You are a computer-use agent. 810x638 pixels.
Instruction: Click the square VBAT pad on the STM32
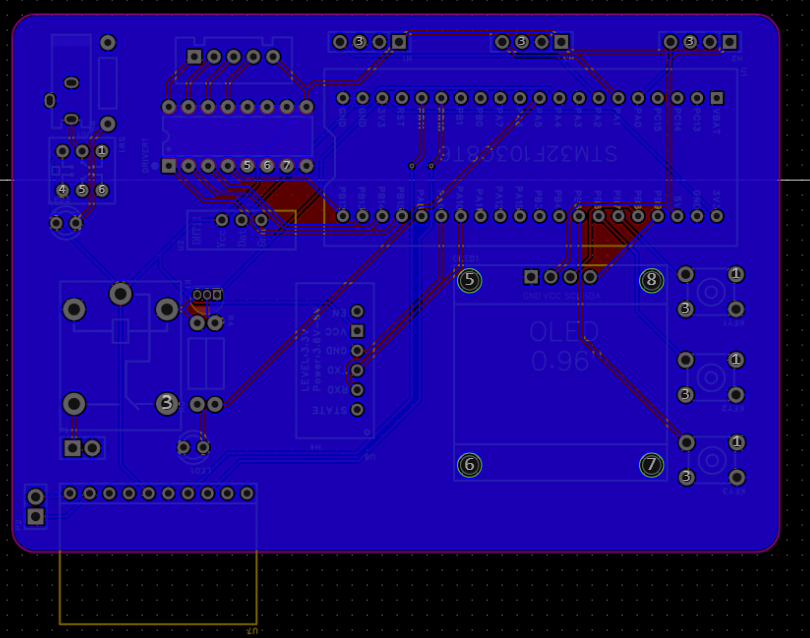[x=716, y=98]
